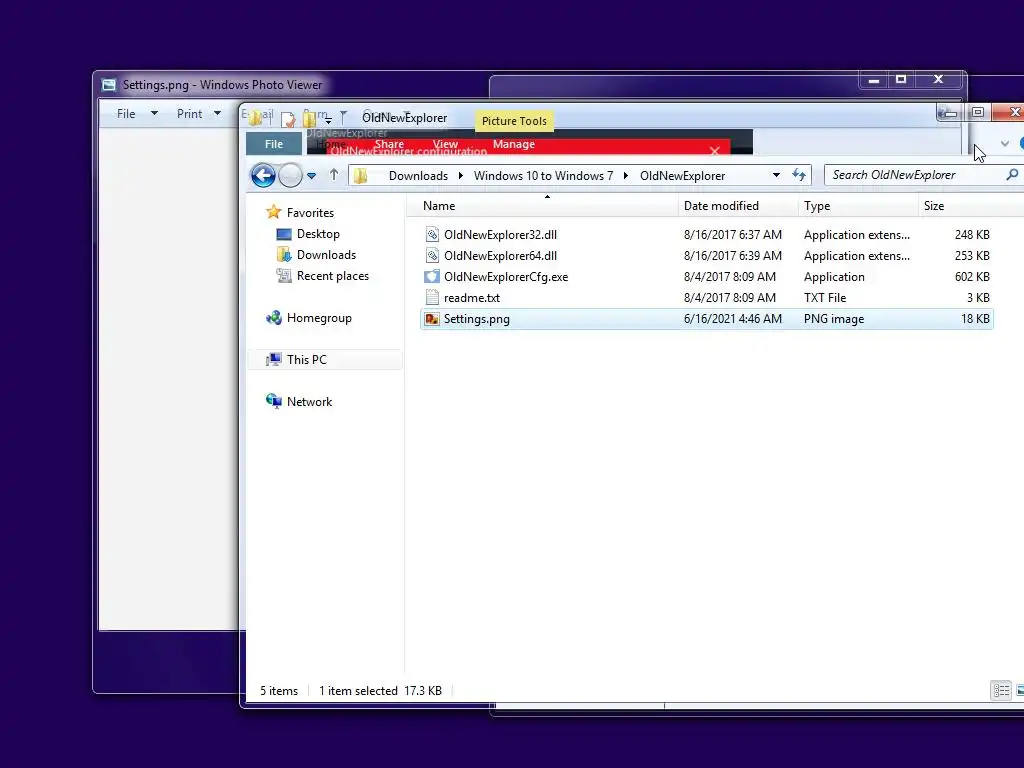
Task: Click the readme.txt file name
Action: [472, 298]
